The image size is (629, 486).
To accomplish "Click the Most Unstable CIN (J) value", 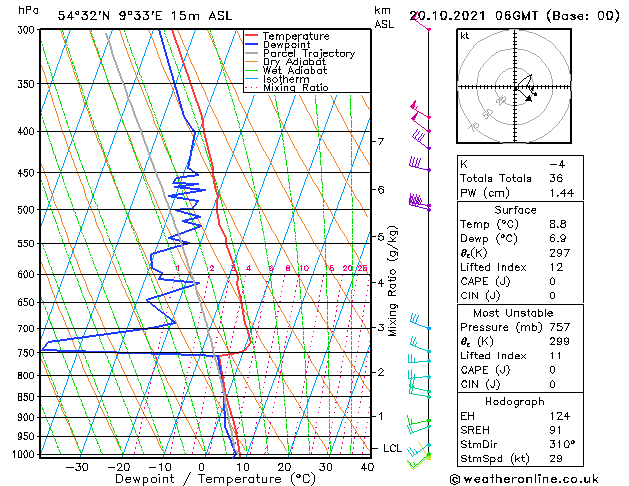I will click(553, 384).
